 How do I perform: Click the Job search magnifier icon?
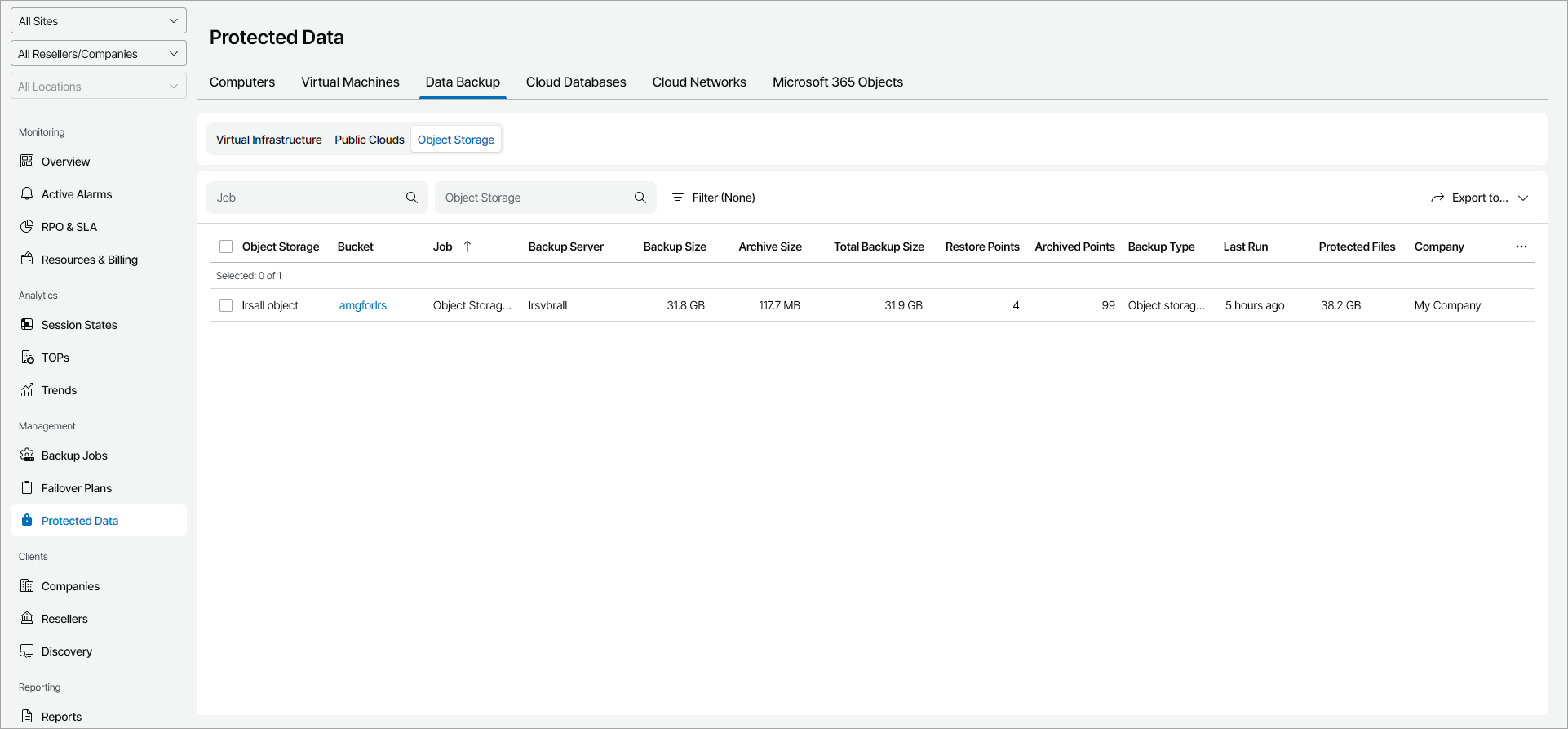[x=412, y=198]
